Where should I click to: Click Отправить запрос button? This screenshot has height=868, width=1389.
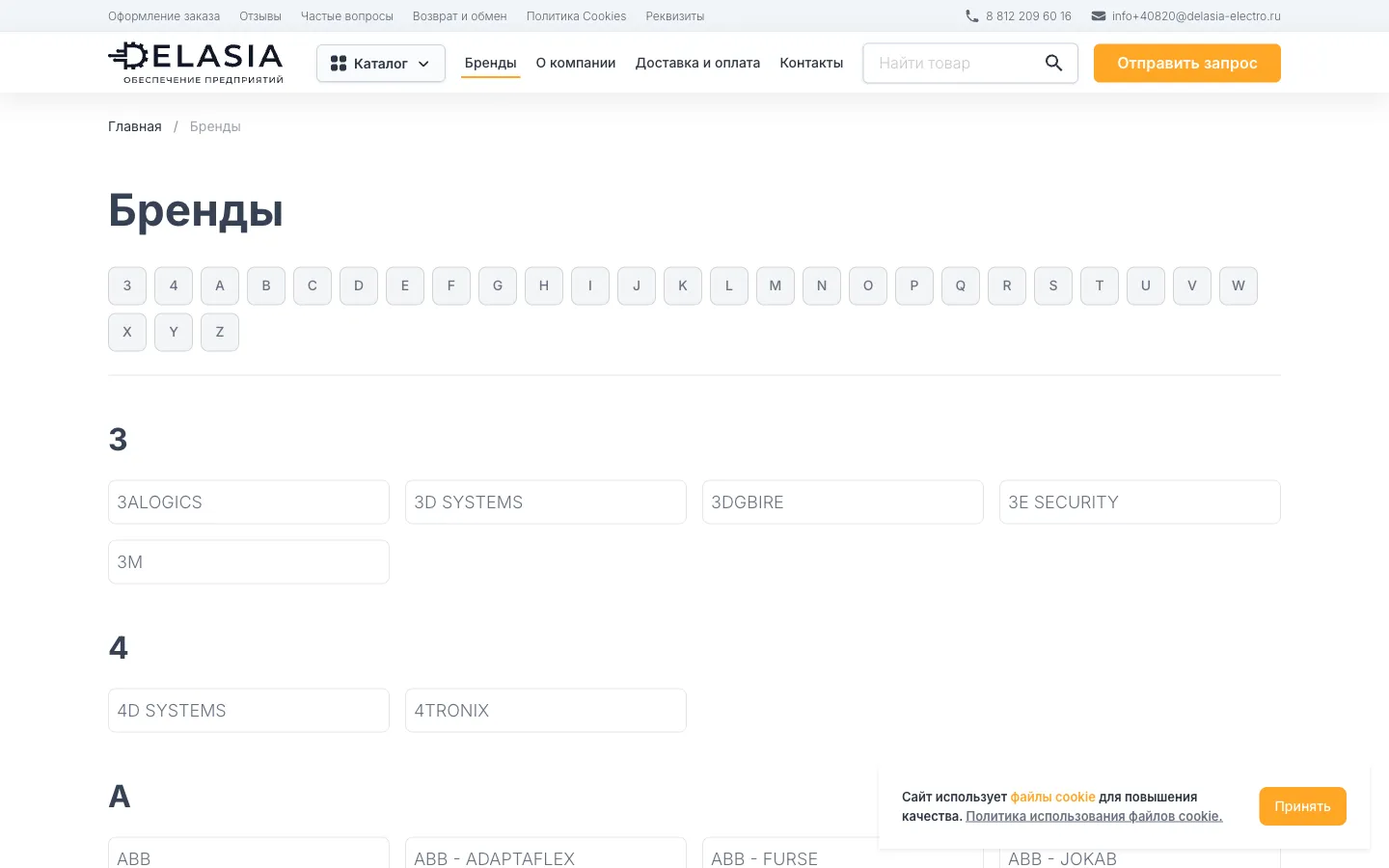[1187, 63]
